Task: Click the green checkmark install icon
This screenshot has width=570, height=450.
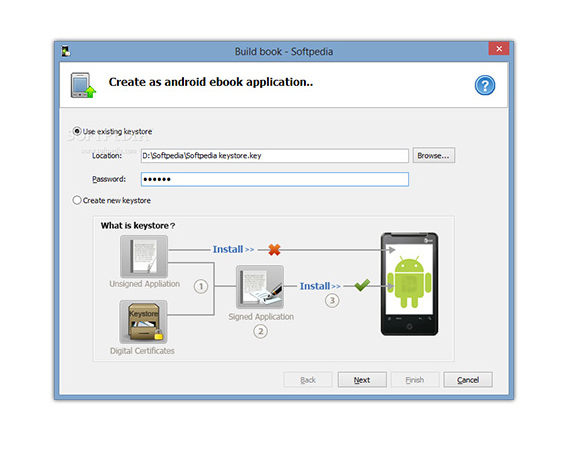Action: 362,285
